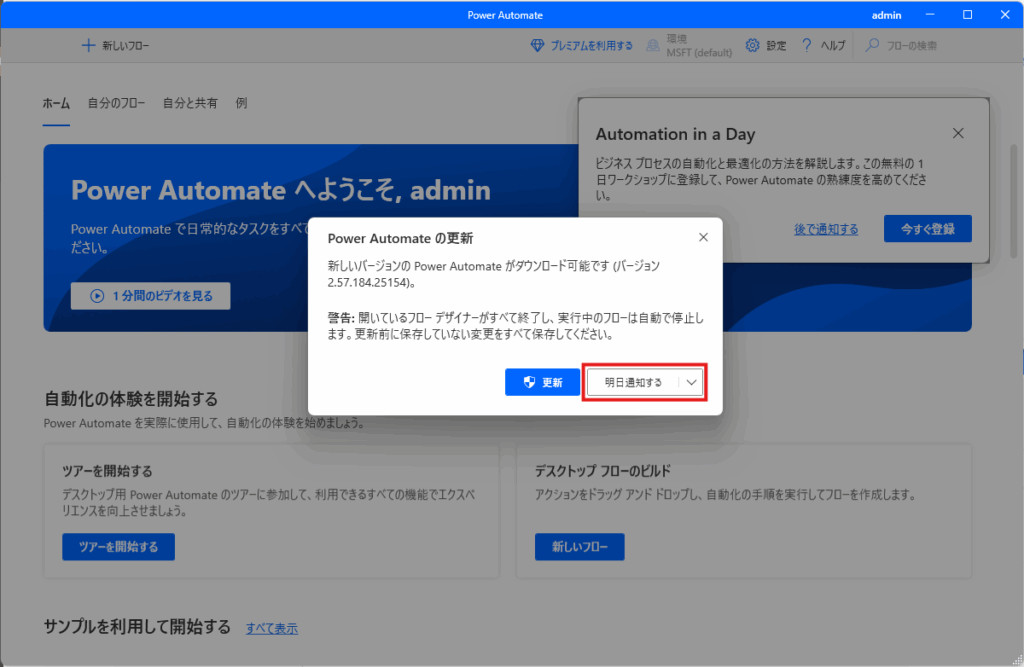This screenshot has width=1024, height=667.
Task: Click the play icon for the 1-minute video
Action: (x=97, y=296)
